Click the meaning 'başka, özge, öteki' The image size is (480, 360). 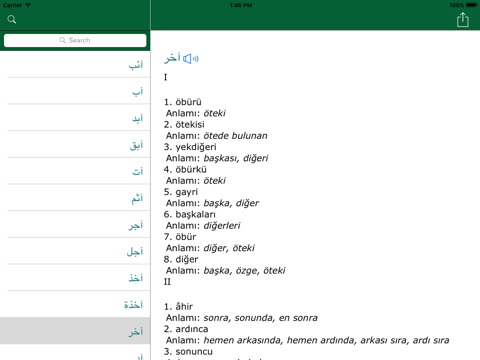[x=244, y=271]
